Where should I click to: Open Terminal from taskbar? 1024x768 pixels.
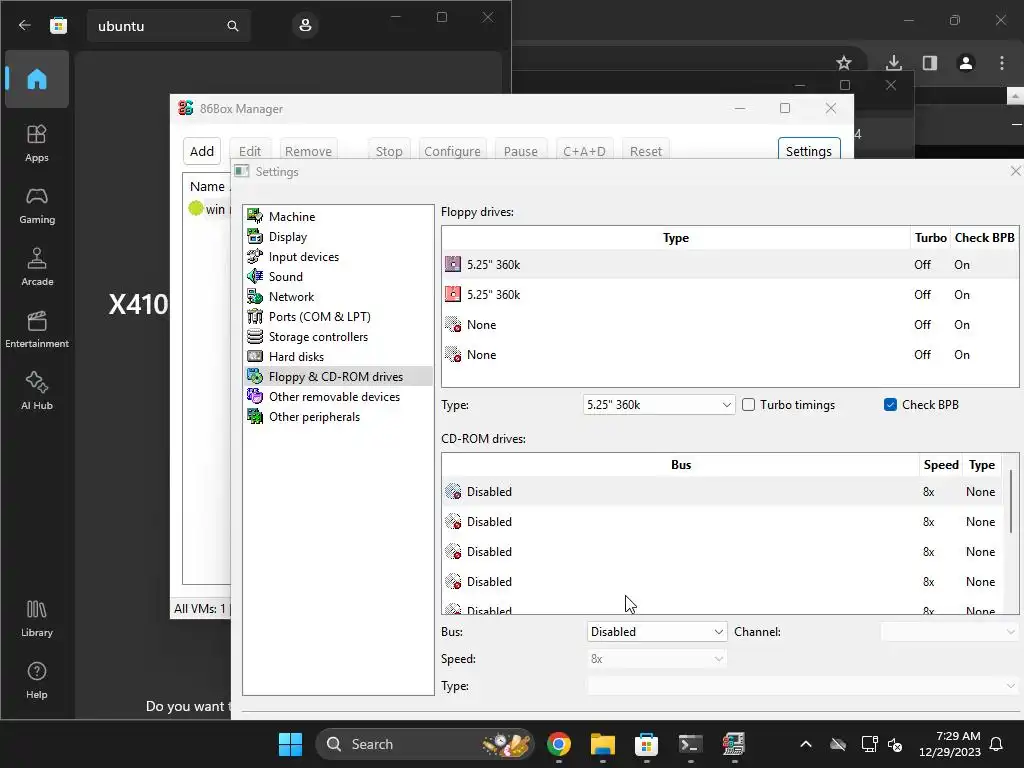(x=690, y=744)
